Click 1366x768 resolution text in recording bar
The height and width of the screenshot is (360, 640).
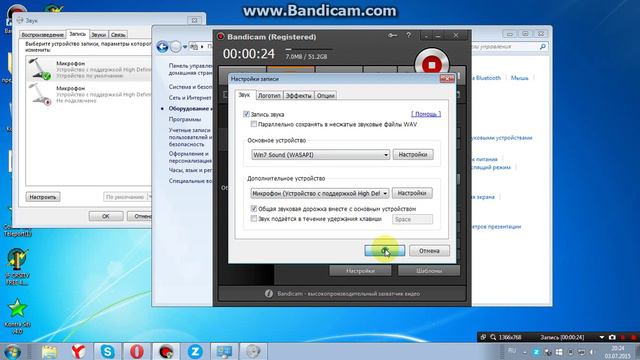pos(510,337)
